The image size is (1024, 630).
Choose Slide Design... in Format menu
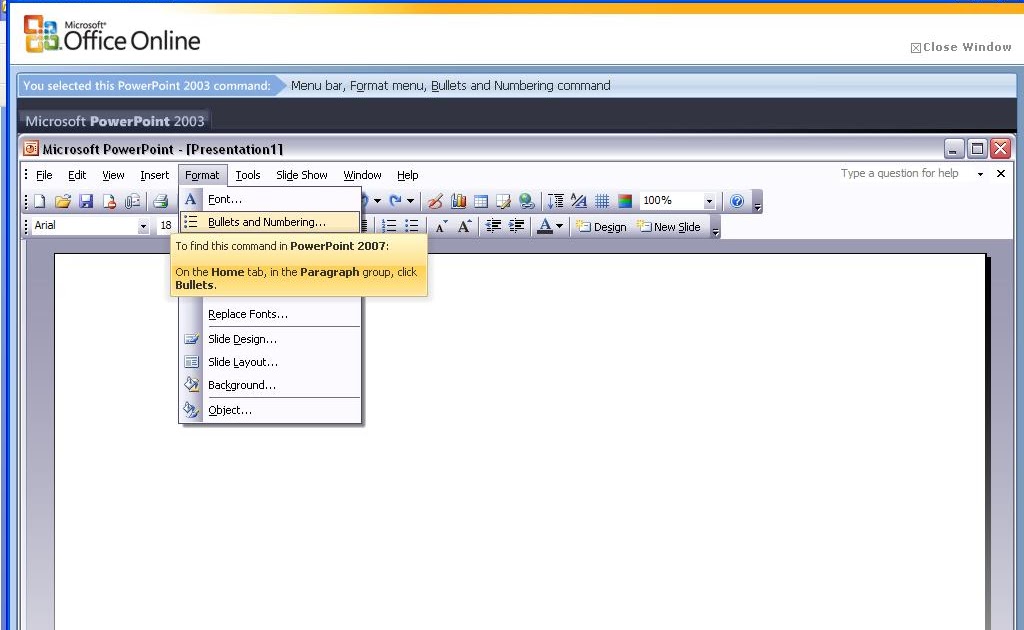(270, 339)
